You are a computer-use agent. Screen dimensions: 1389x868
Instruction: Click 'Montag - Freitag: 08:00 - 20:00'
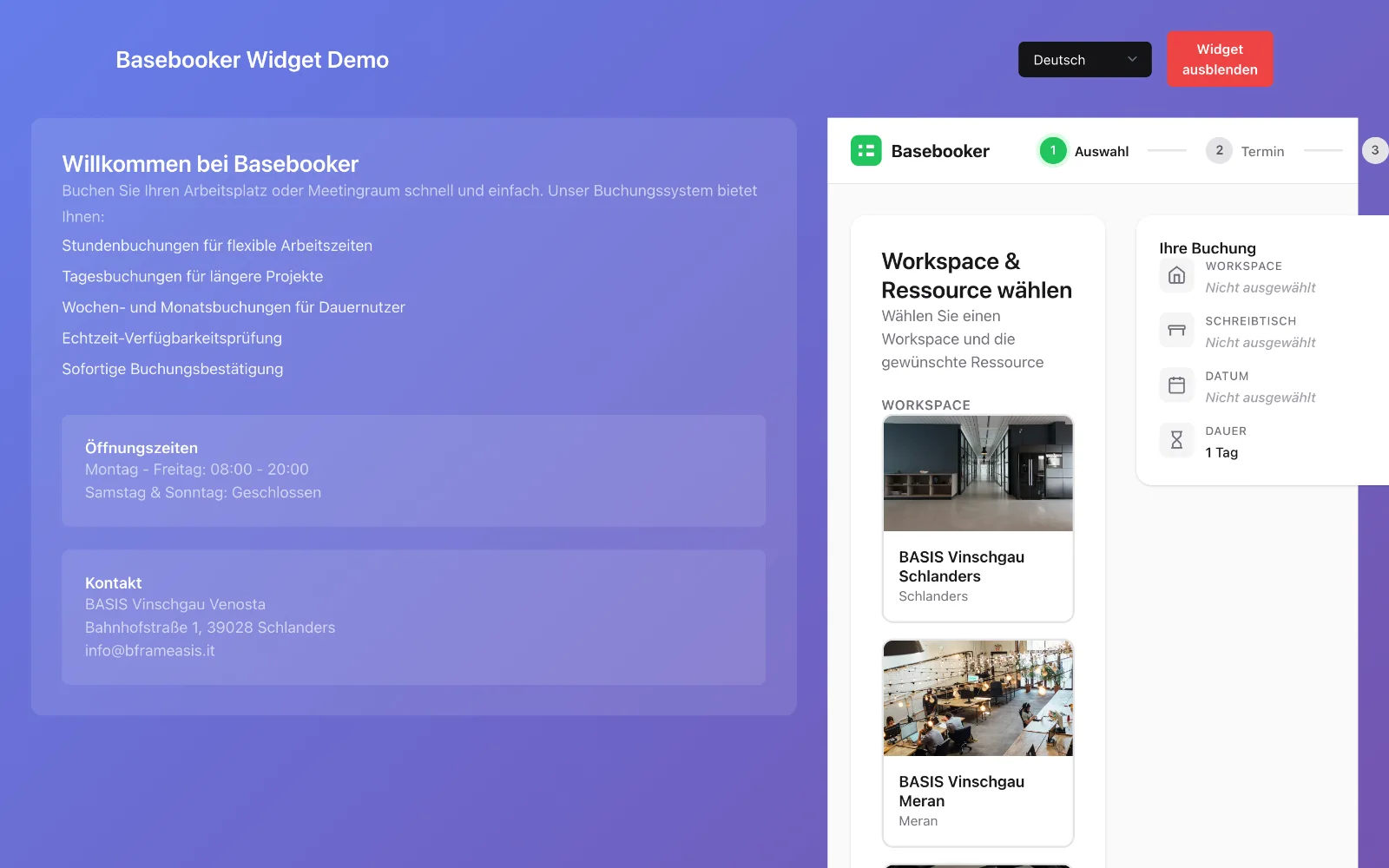pos(197,469)
